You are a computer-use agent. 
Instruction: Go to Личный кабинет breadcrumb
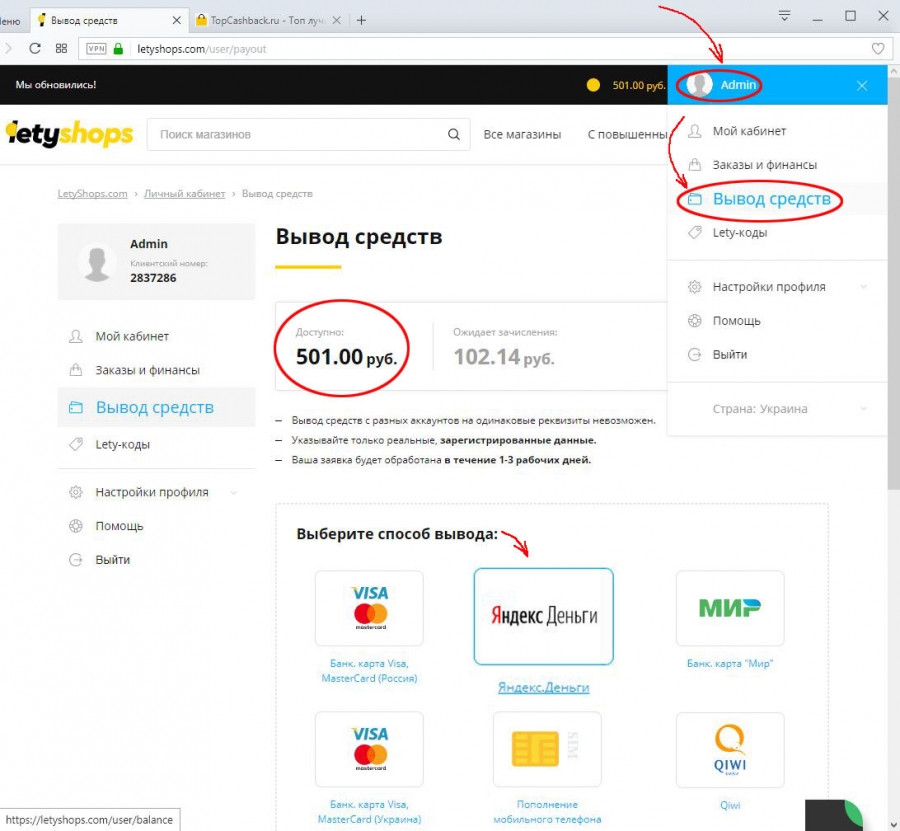coord(184,194)
